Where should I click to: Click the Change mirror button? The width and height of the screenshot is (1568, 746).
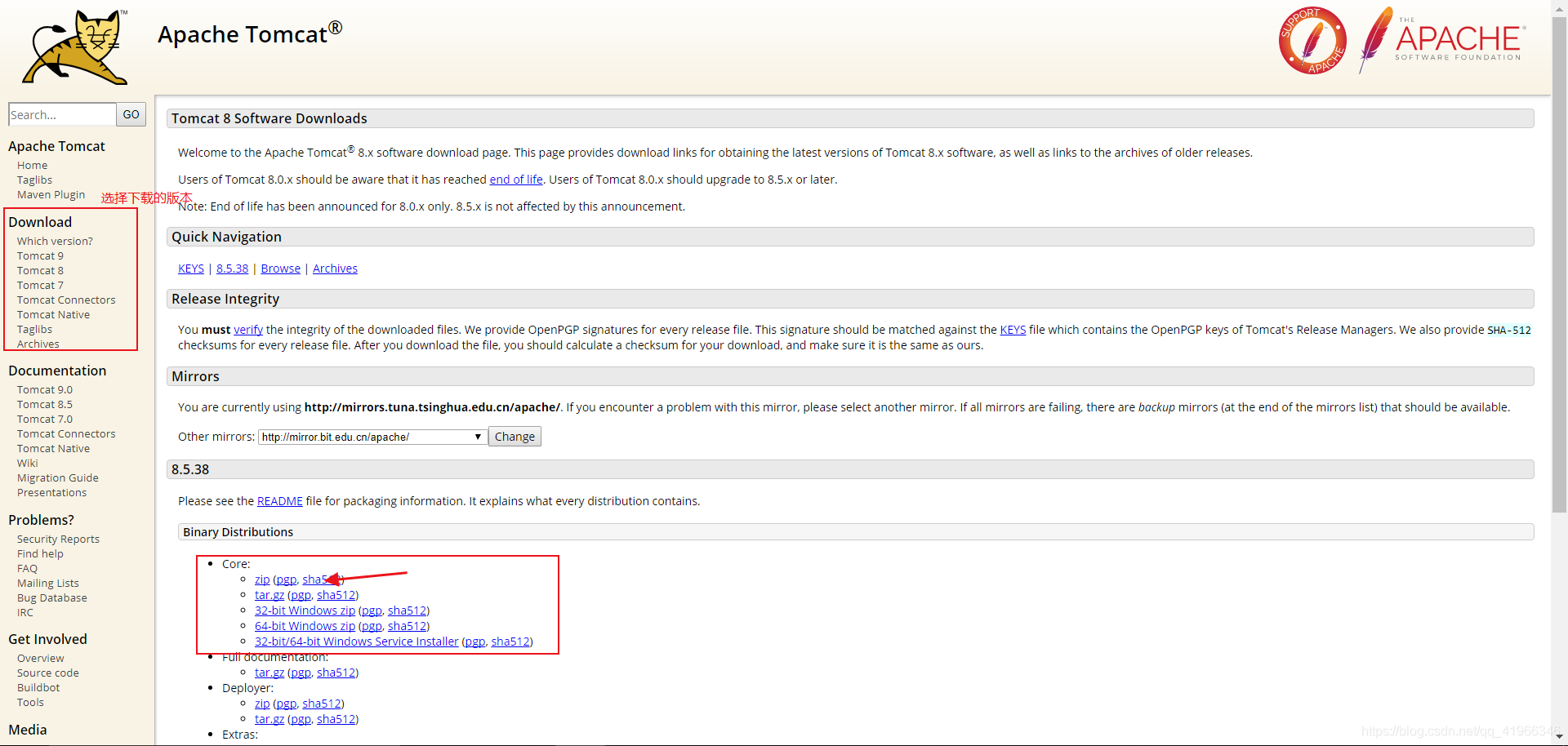(514, 437)
